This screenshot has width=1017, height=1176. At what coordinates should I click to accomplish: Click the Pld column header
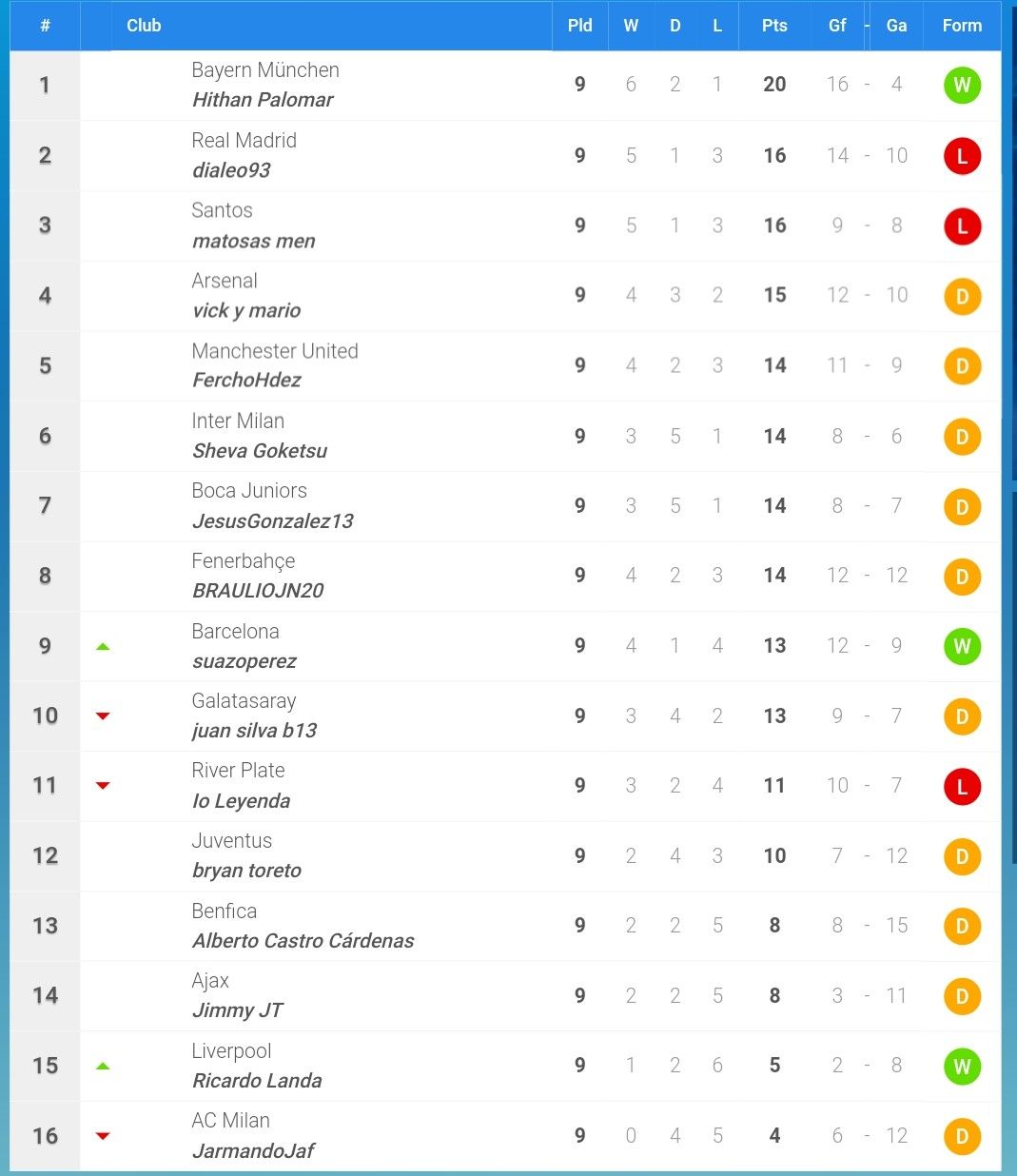coord(579,26)
